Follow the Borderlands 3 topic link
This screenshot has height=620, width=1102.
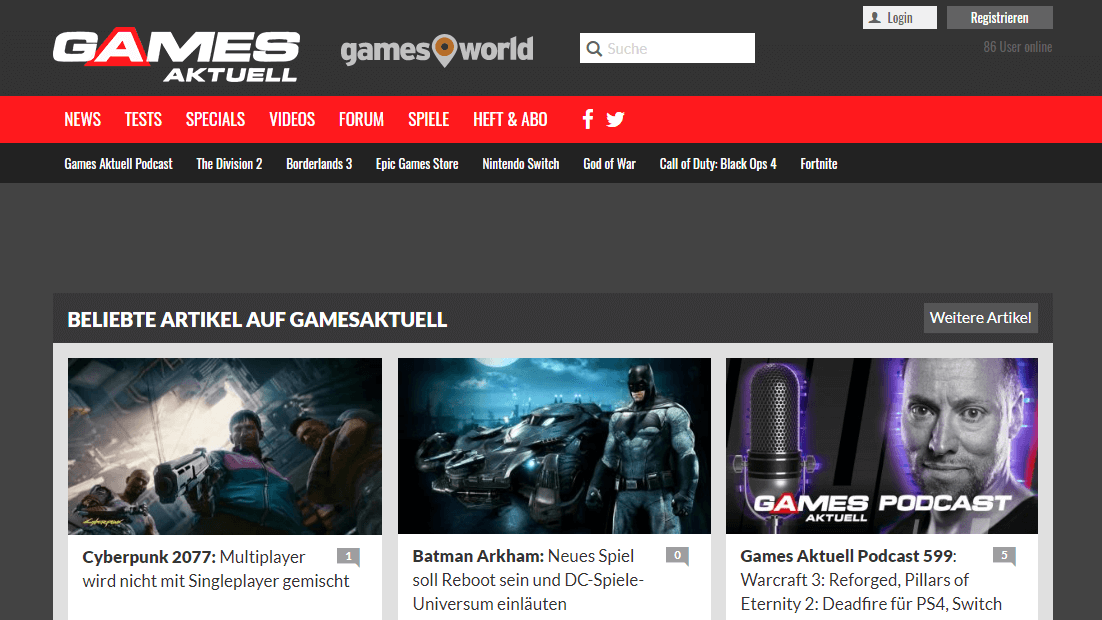[319, 164]
